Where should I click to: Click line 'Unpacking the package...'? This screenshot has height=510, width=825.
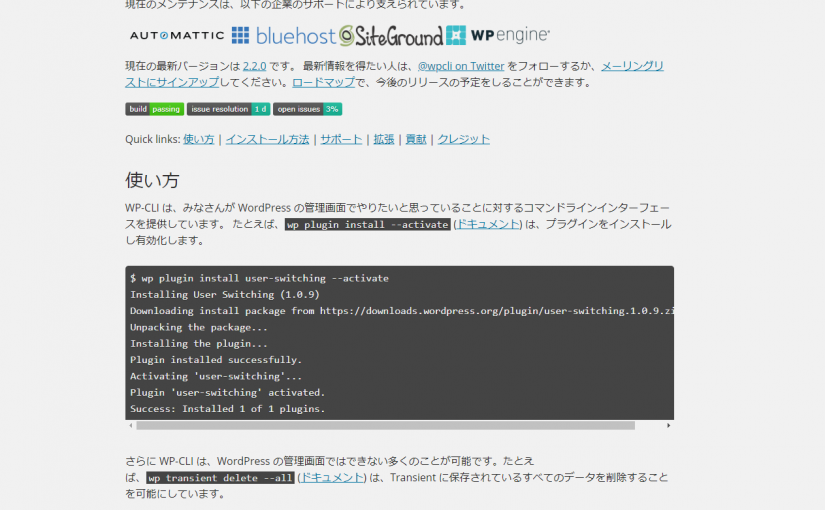click(x=199, y=327)
